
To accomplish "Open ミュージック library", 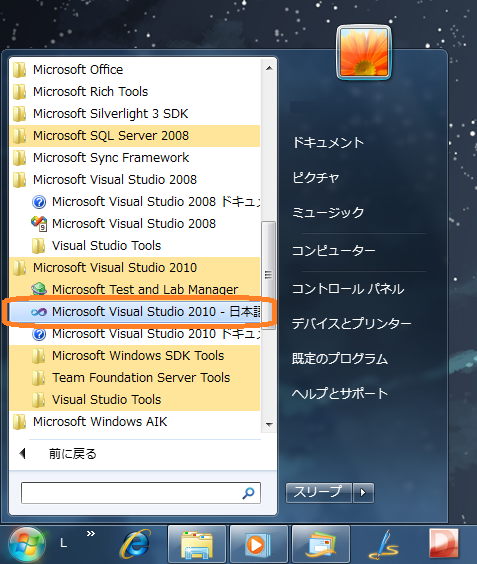I will tap(328, 213).
